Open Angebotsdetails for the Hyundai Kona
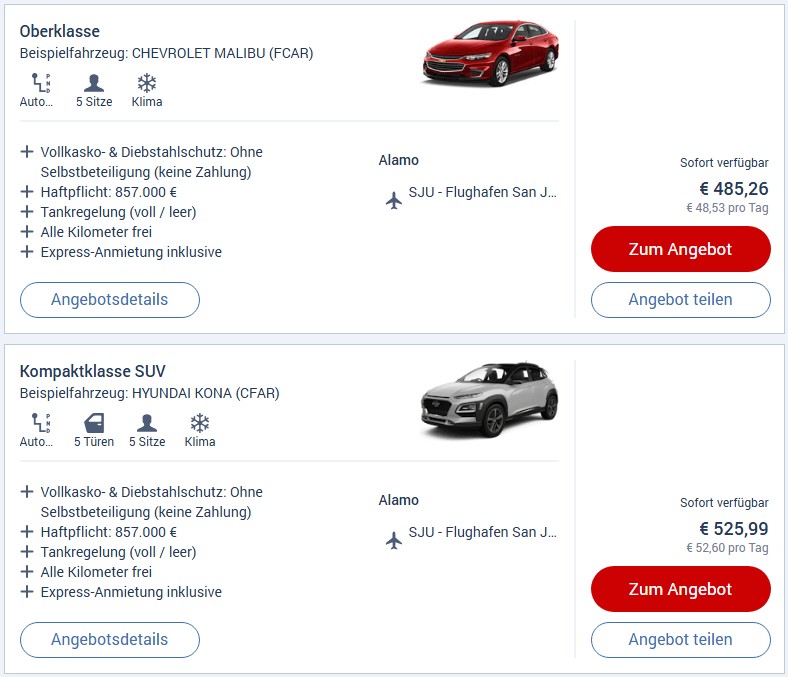Image resolution: width=788 pixels, height=677 pixels. coord(110,640)
